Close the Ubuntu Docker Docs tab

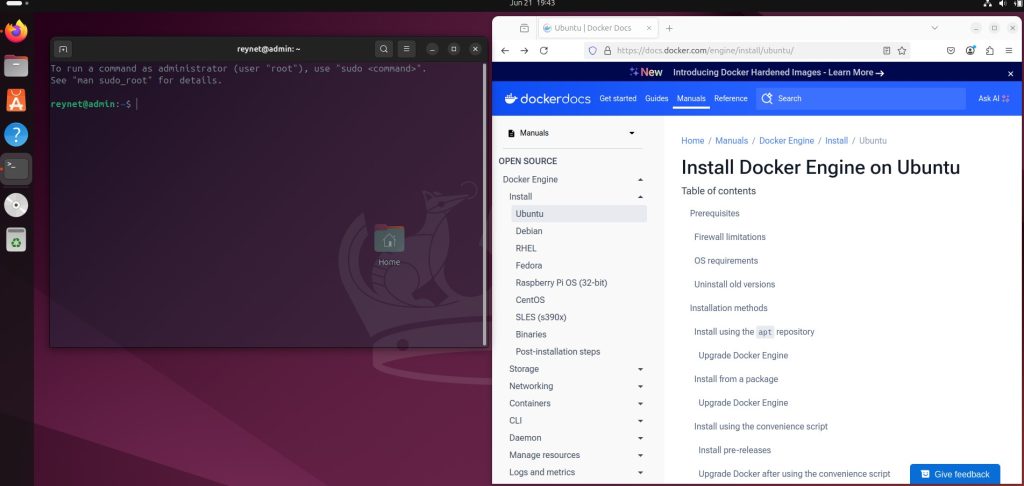click(648, 28)
